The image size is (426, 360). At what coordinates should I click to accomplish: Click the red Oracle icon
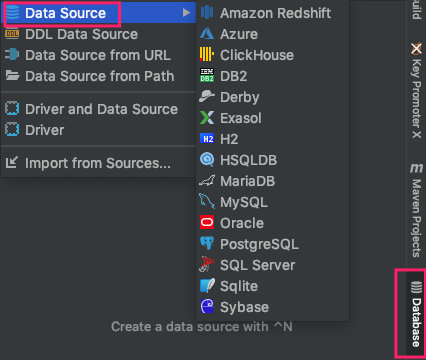click(207, 223)
